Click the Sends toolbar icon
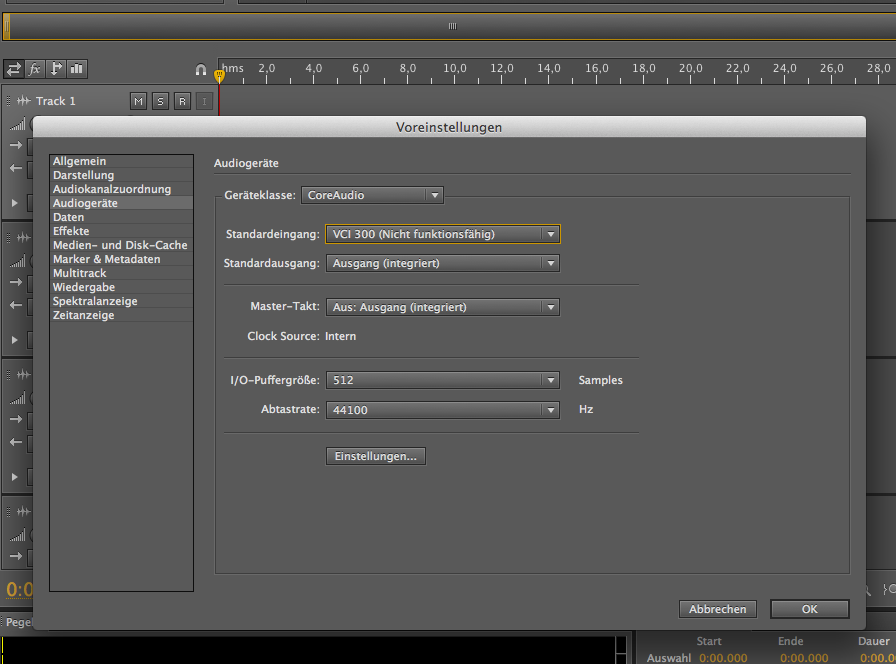 tap(56, 69)
